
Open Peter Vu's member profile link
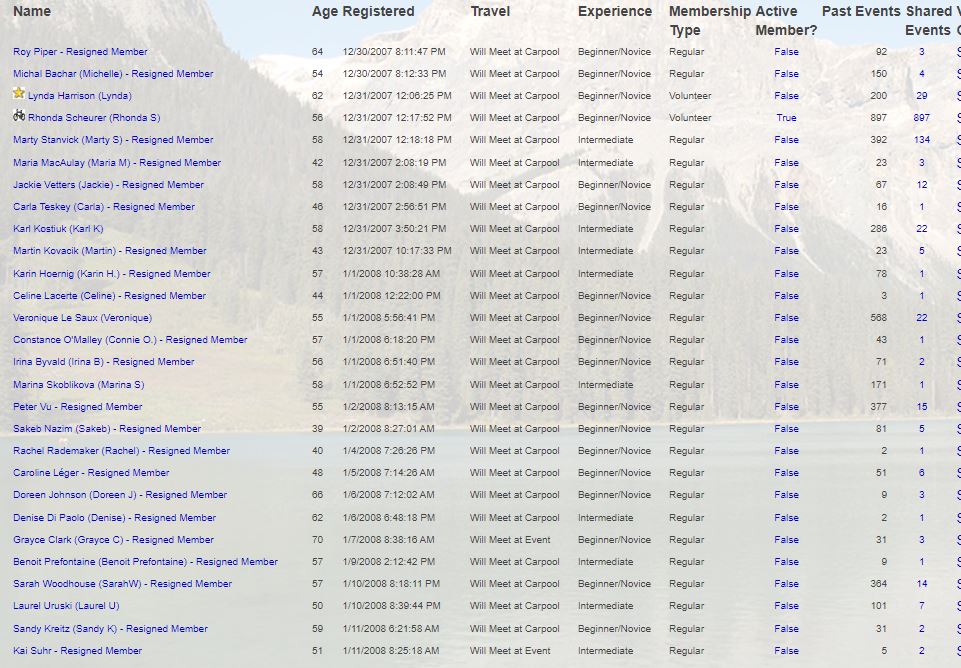point(77,407)
